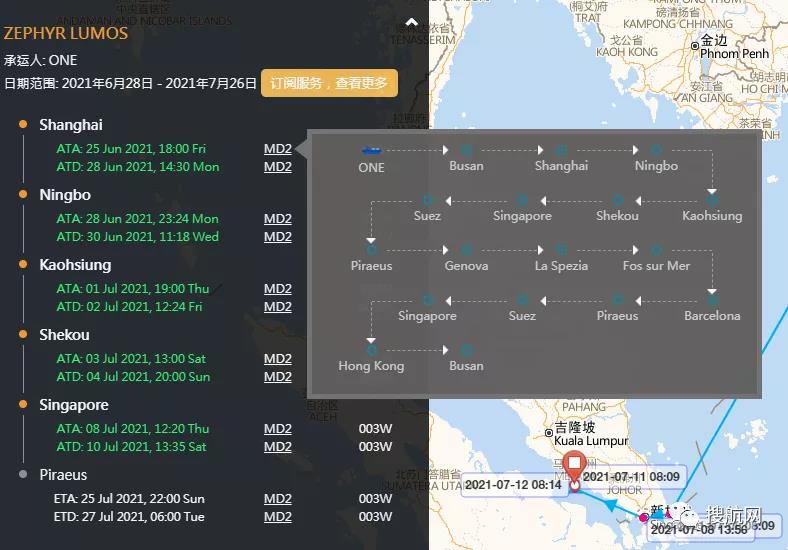
Task: Select the La Spezia port node icon
Action: click(561, 250)
